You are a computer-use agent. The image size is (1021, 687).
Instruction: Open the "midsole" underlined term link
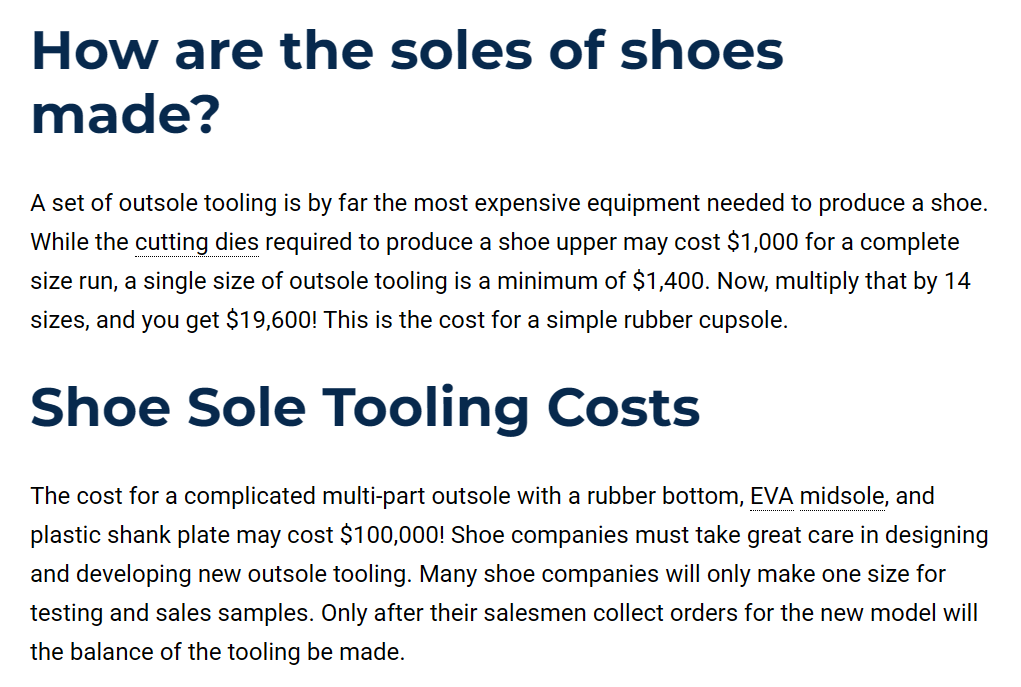pyautogui.click(x=842, y=496)
